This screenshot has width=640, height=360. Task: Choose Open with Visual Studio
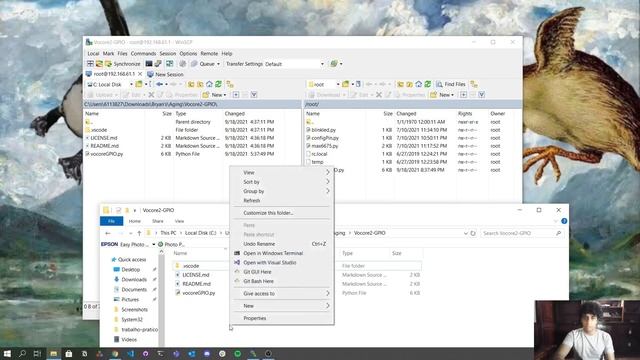tap(282, 262)
